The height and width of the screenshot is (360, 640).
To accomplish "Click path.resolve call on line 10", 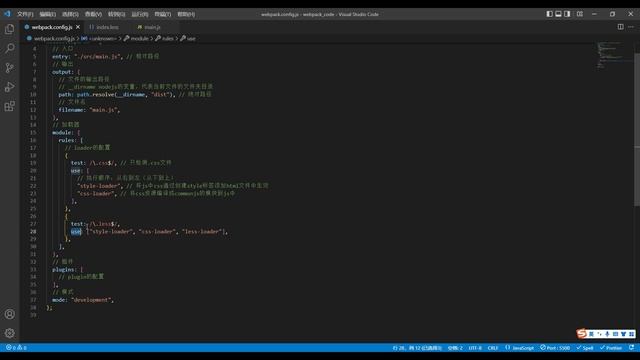I will pyautogui.click(x=96, y=94).
